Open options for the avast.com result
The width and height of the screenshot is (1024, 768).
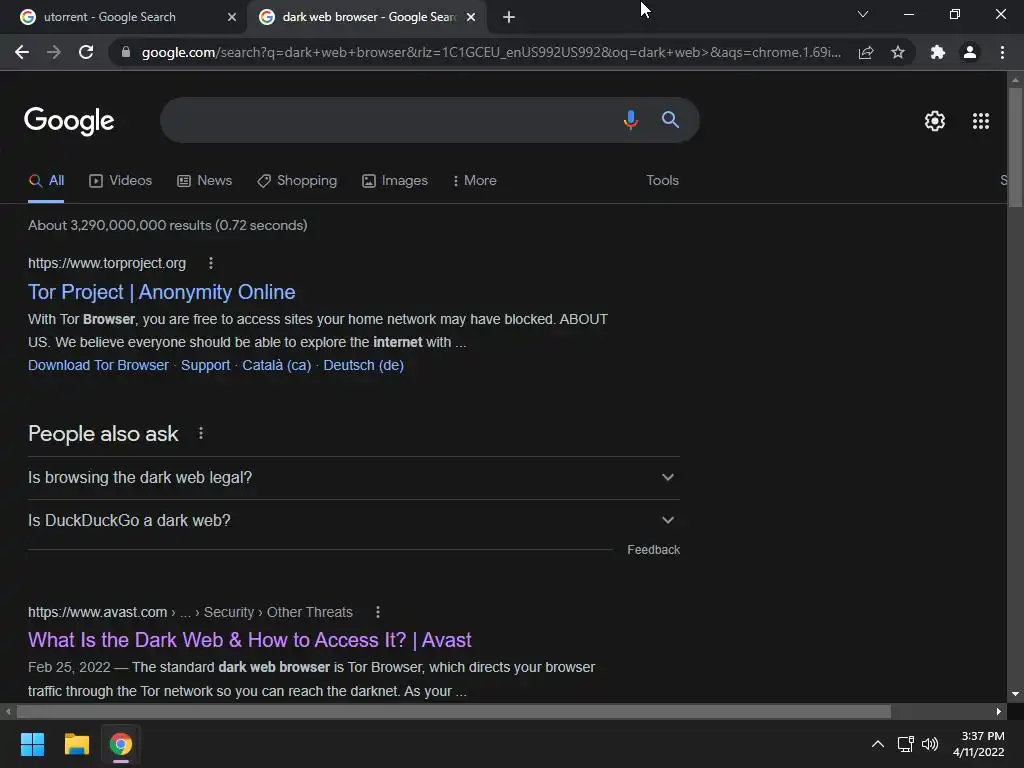click(x=377, y=612)
